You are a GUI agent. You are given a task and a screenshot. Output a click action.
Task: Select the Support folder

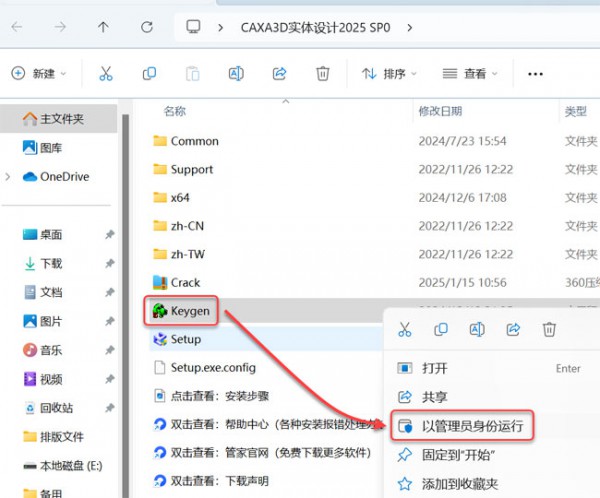(183, 169)
